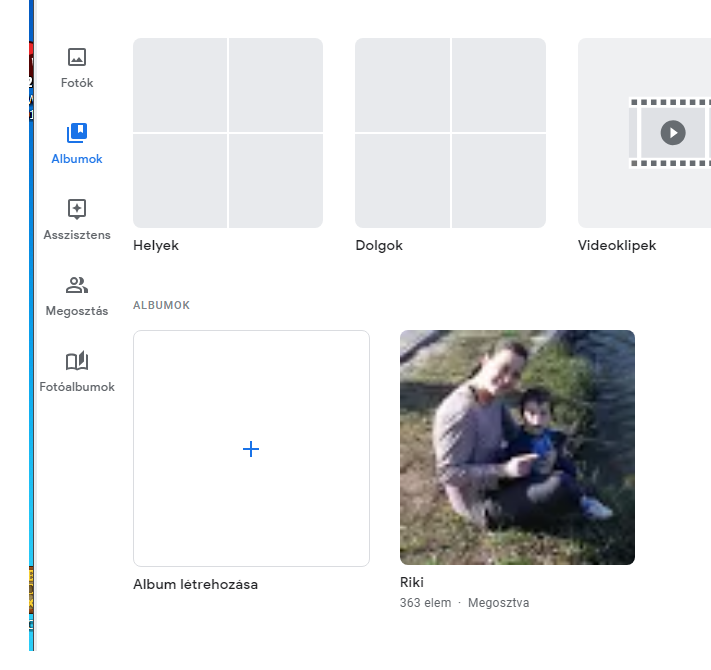
Task: Open the Helyek category thumbnail grid
Action: point(228,133)
